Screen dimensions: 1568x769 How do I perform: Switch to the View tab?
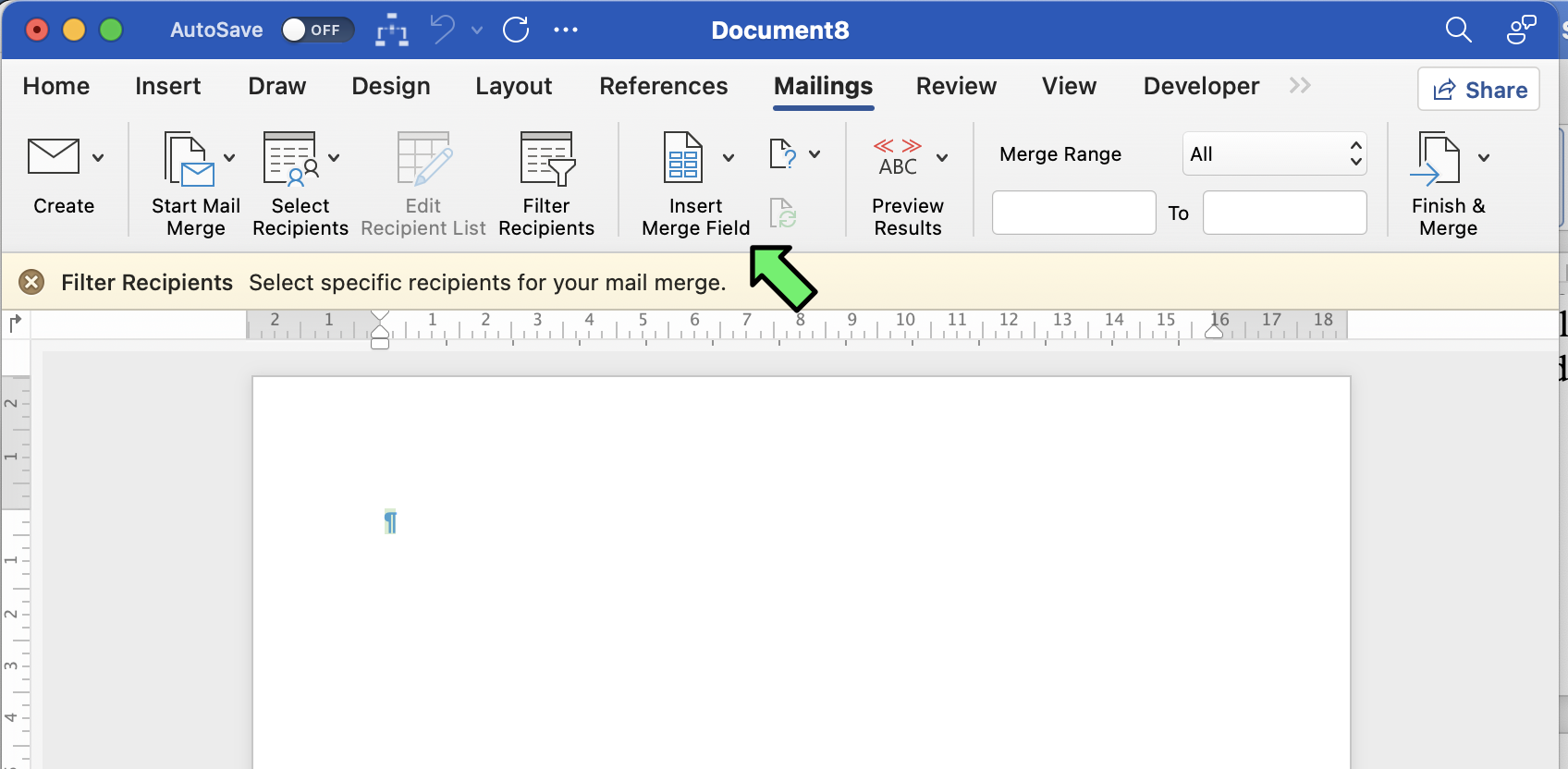[x=1069, y=86]
